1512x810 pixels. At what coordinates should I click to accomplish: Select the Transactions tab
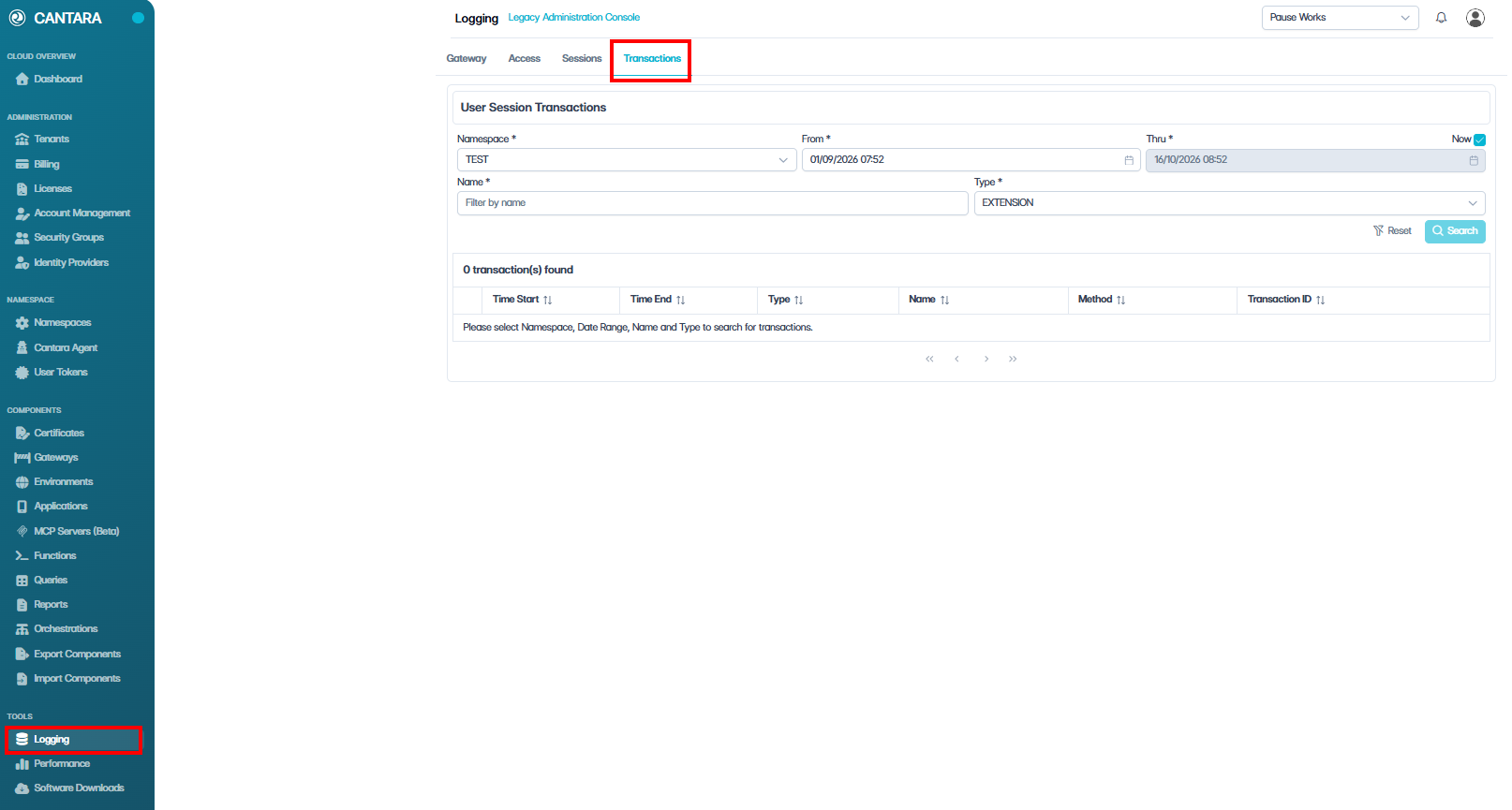tap(652, 58)
